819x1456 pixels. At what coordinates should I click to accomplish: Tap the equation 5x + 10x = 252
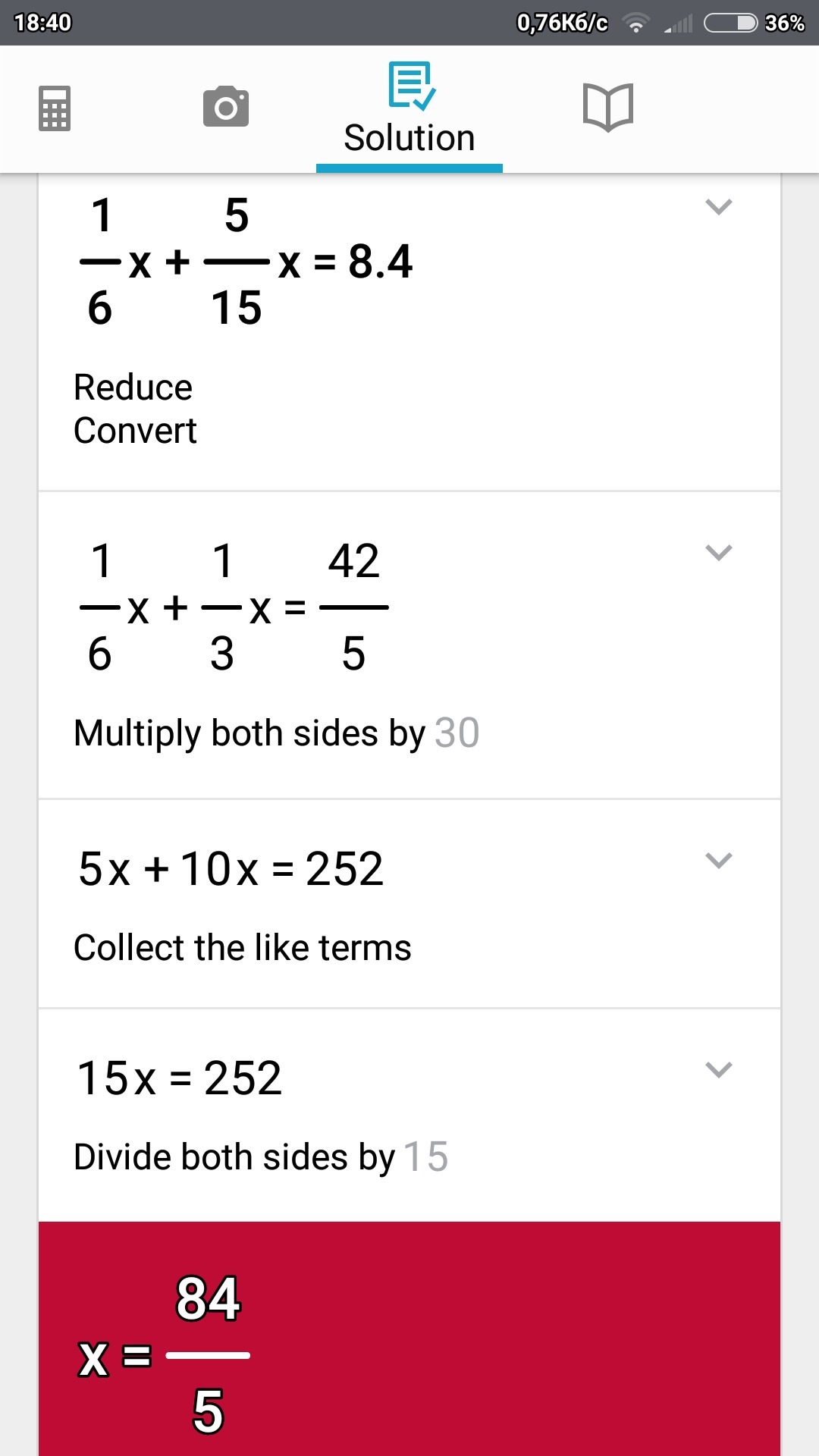click(231, 868)
